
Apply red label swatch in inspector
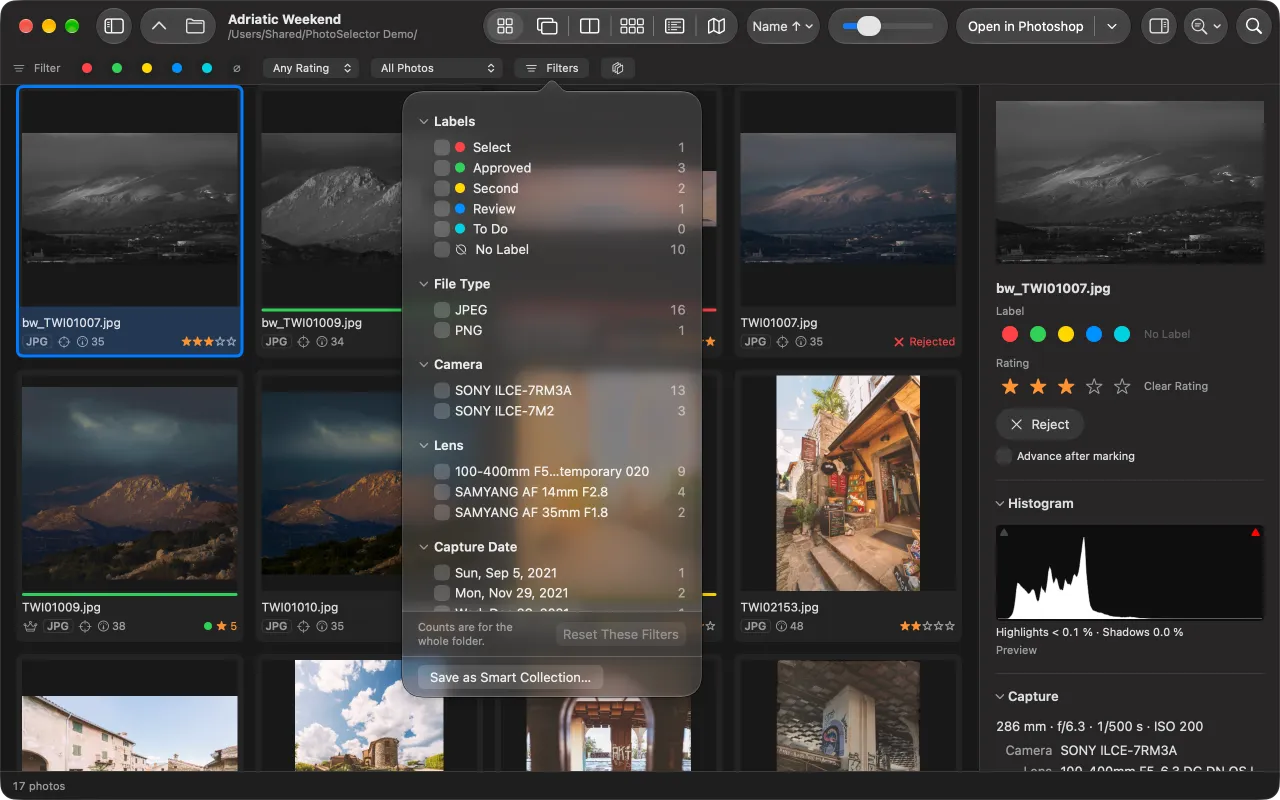point(1010,334)
